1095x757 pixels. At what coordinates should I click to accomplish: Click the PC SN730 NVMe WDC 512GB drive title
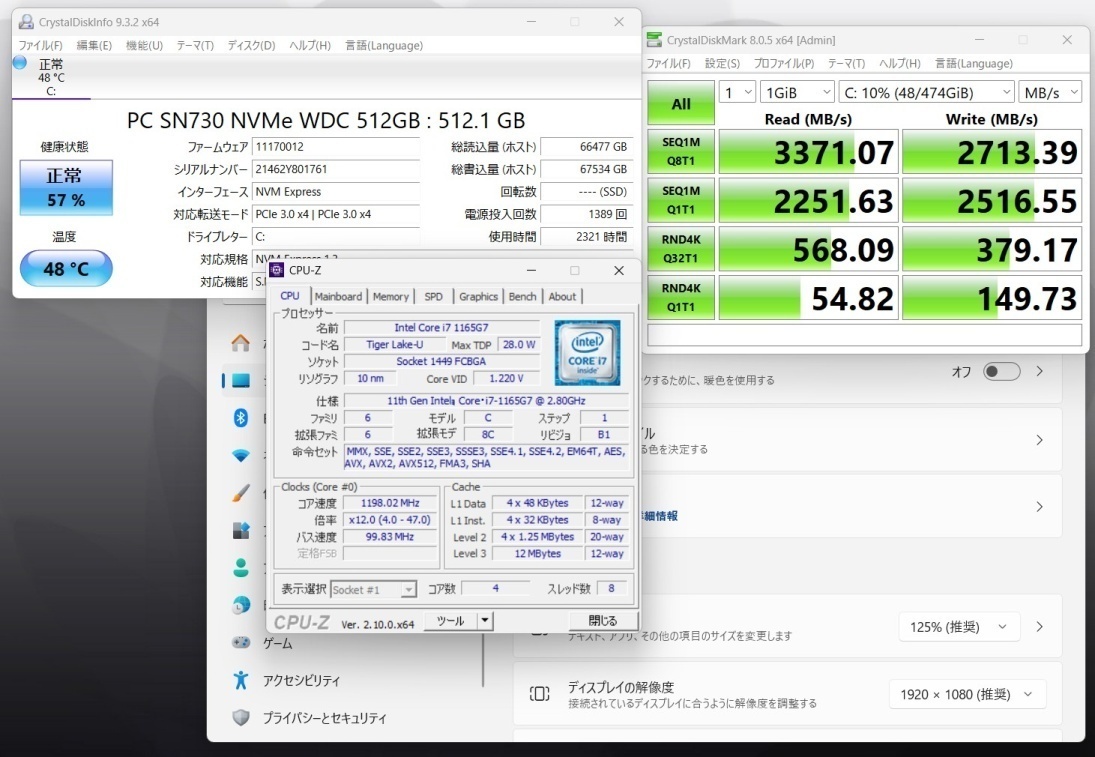coord(326,120)
